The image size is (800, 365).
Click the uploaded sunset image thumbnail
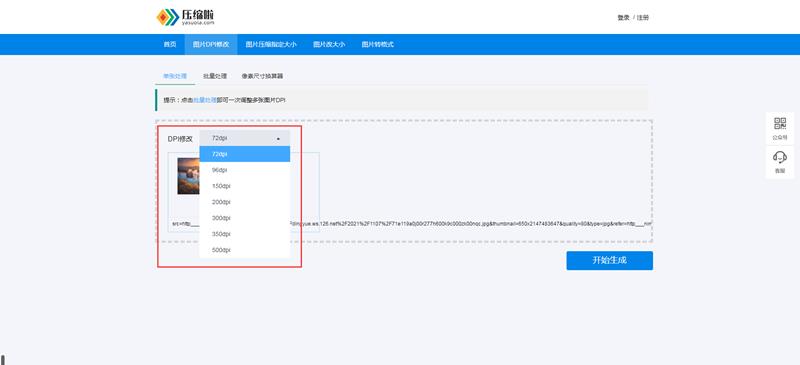coord(188,176)
